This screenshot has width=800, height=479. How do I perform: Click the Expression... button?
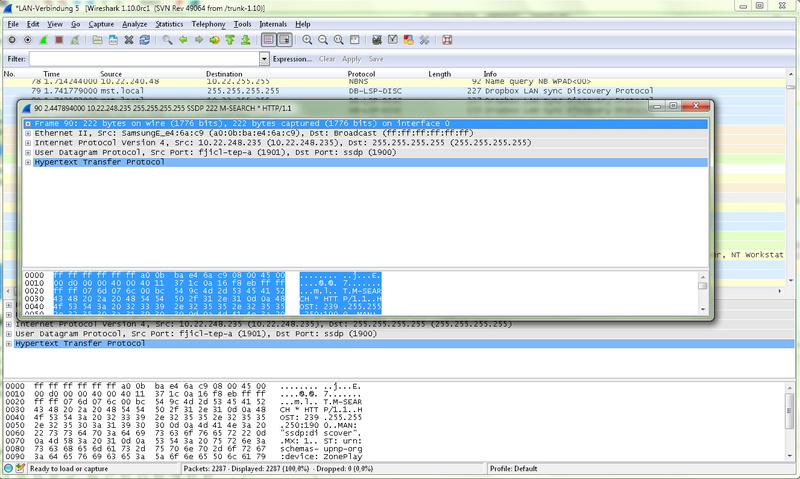pyautogui.click(x=292, y=59)
